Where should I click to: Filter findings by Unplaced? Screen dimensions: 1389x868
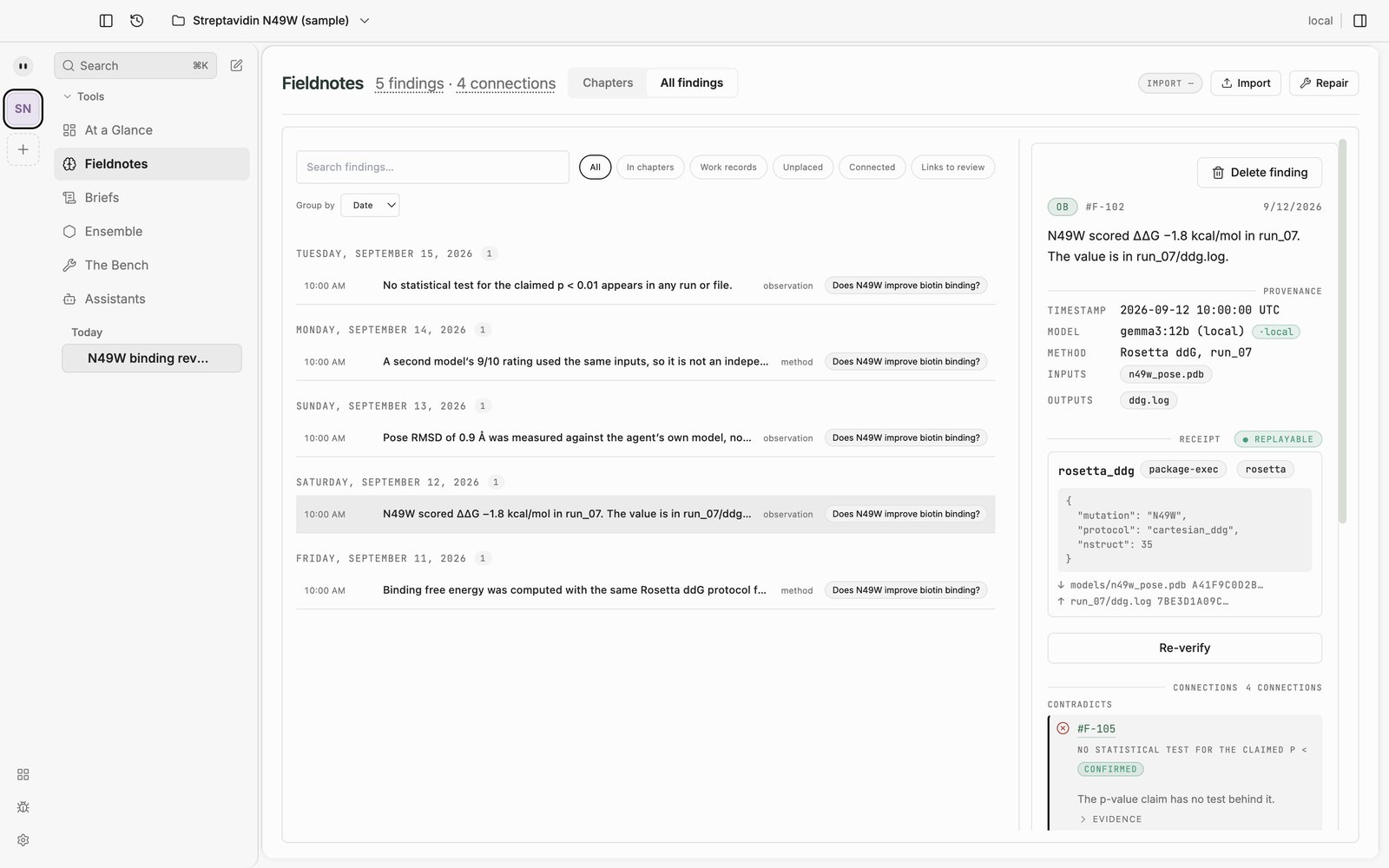click(x=803, y=168)
